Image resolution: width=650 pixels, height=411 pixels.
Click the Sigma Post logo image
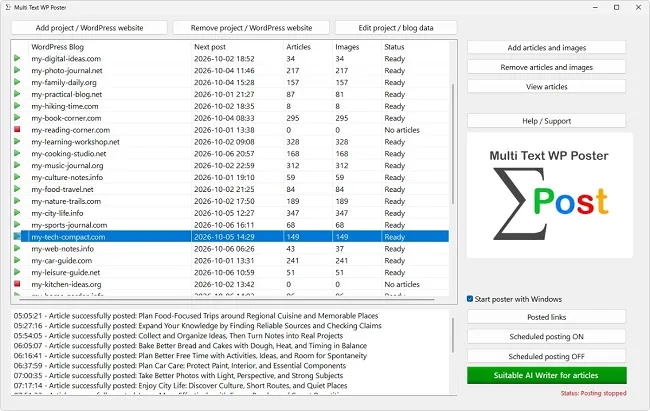click(x=550, y=195)
